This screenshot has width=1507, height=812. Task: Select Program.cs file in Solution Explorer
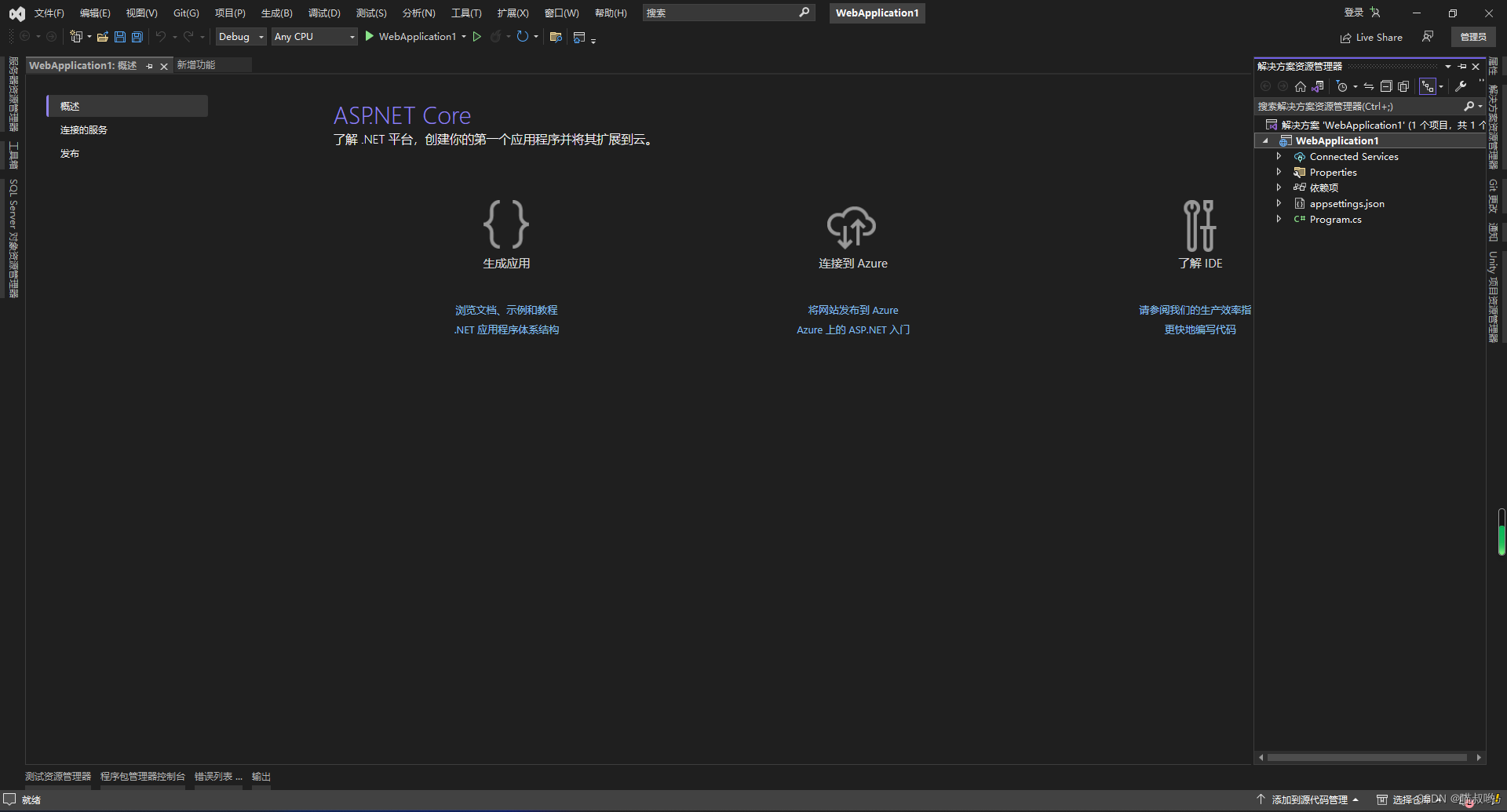(1335, 220)
